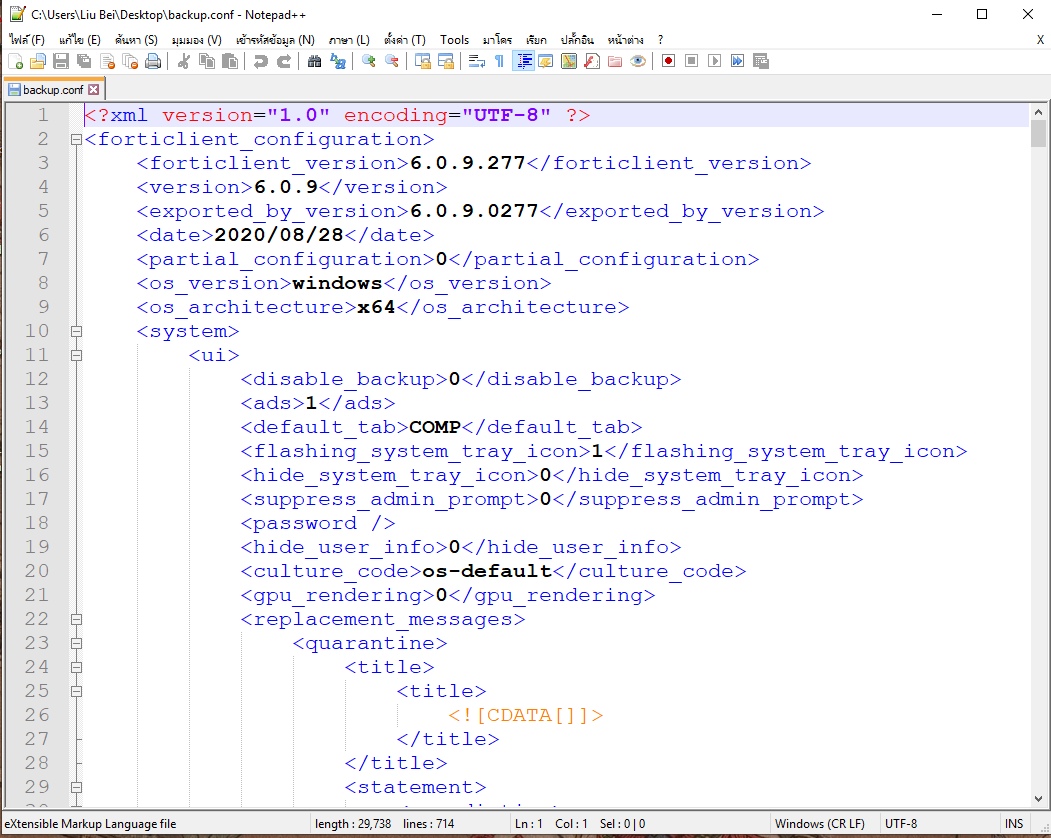The height and width of the screenshot is (838, 1051).
Task: Open the Function List icon
Action: (x=592, y=62)
